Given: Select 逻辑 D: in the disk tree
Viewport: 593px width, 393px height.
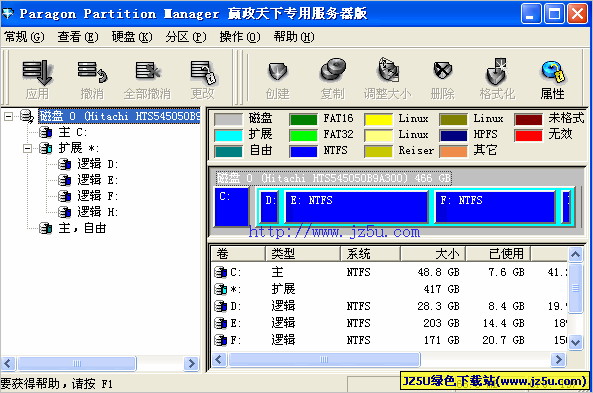Looking at the screenshot, I should [98, 164].
